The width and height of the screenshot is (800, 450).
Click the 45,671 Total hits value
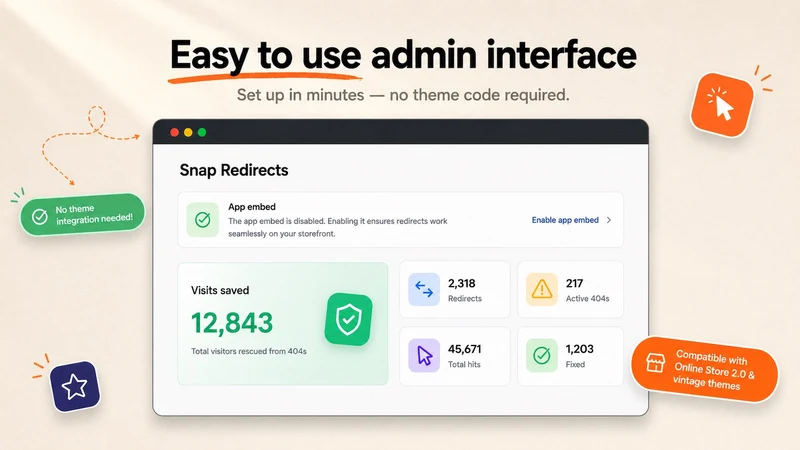click(464, 349)
